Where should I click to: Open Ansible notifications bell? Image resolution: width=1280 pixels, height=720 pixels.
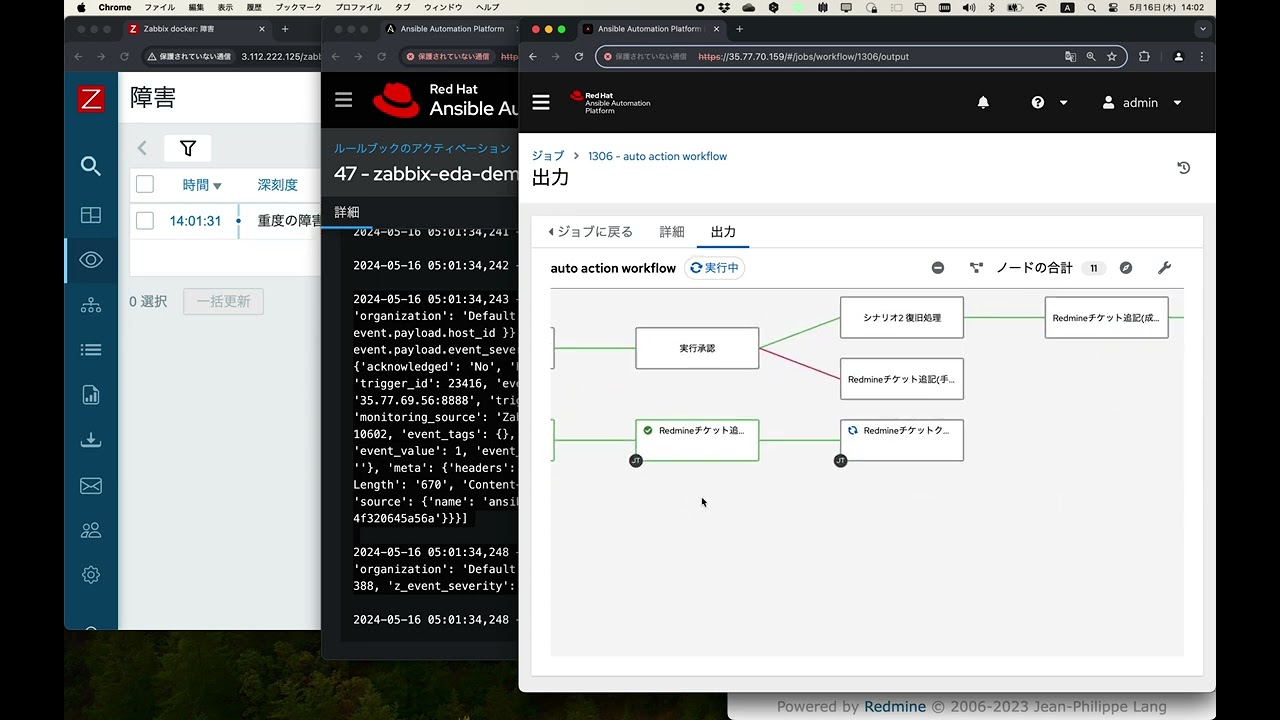[x=983, y=102]
